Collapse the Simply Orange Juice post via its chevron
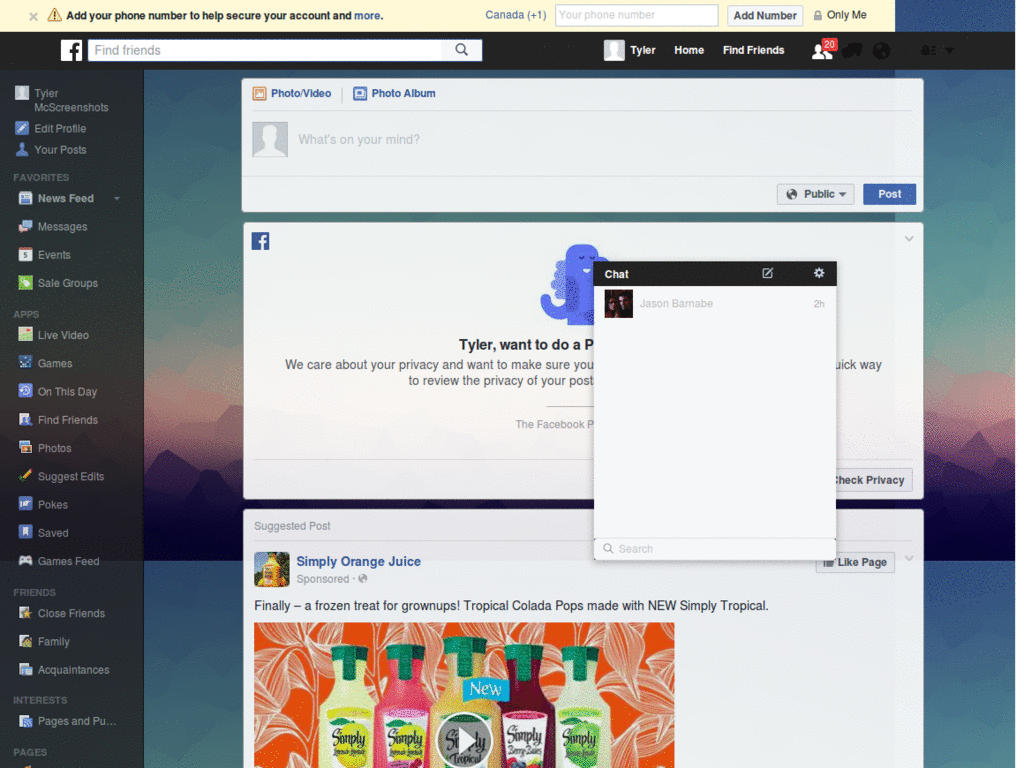Image resolution: width=1024 pixels, height=768 pixels. [x=908, y=558]
